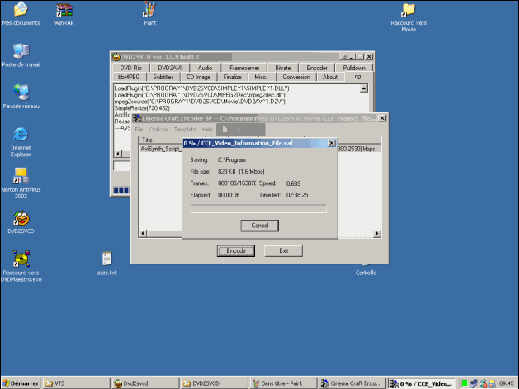Open the Options menu in Cinema Craft Encoder
The width and height of the screenshot is (519, 389).
[x=158, y=129]
